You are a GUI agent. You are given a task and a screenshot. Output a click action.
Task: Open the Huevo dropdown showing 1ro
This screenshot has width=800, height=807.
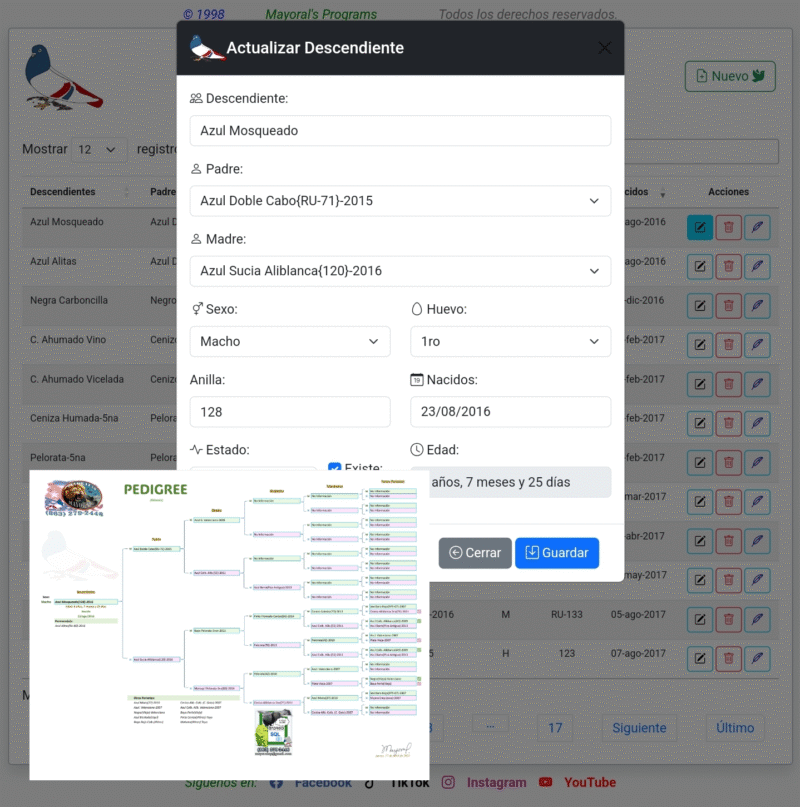click(x=510, y=341)
